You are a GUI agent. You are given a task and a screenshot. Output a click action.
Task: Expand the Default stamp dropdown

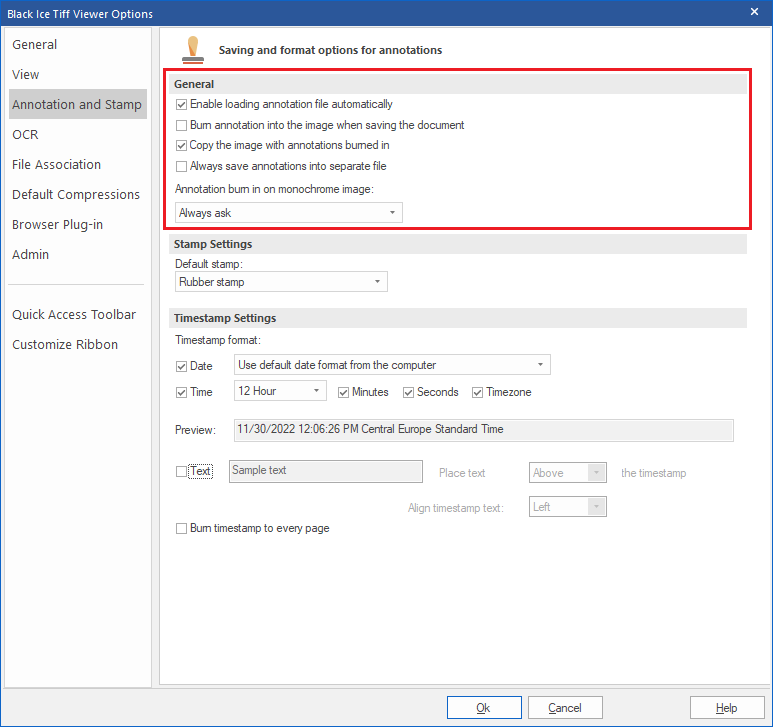pos(280,282)
